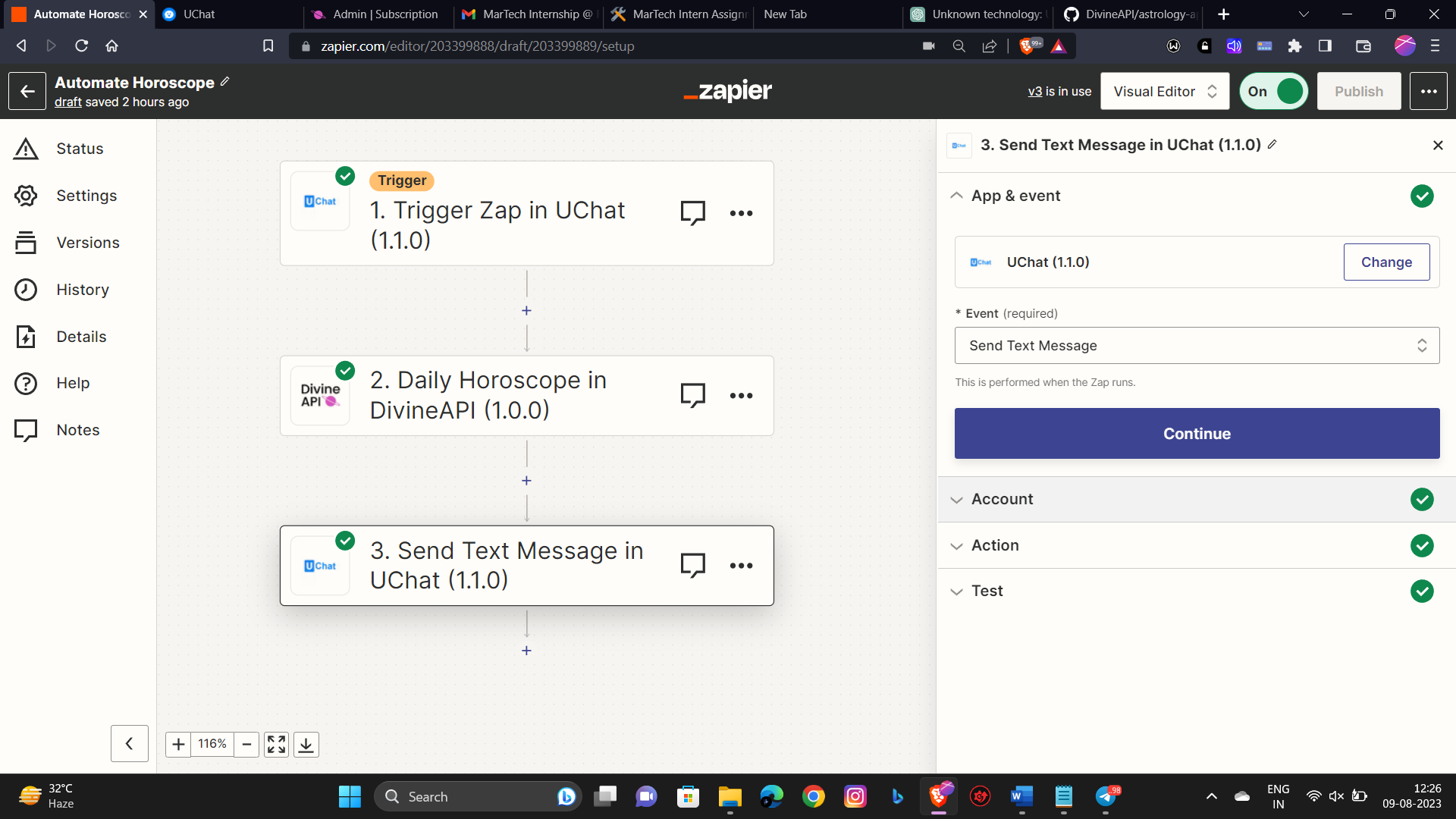
Task: Collapse the App & event section
Action: [956, 195]
